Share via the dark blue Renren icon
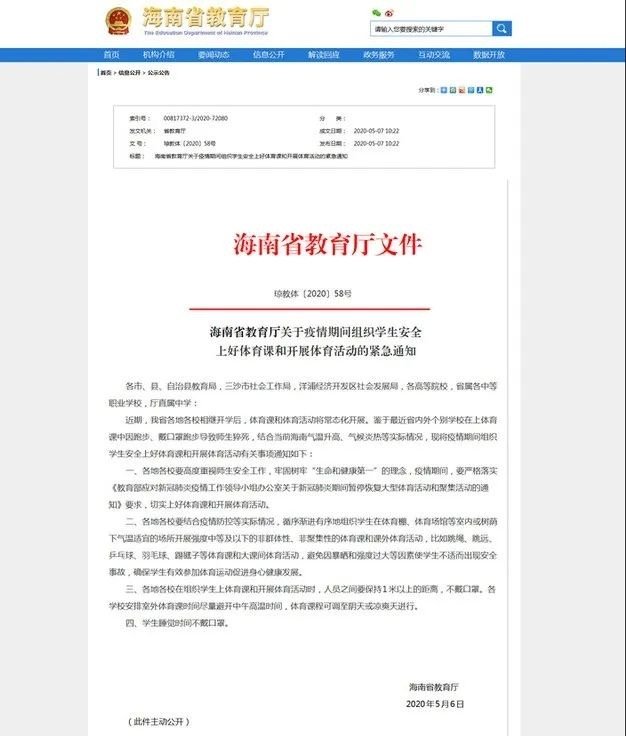Image resolution: width=626 pixels, height=736 pixels. [x=480, y=90]
